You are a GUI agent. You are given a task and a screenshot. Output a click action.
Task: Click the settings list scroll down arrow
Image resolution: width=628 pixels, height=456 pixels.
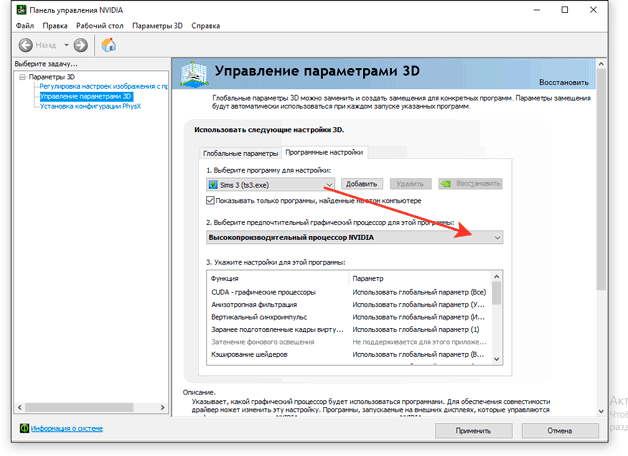(497, 359)
